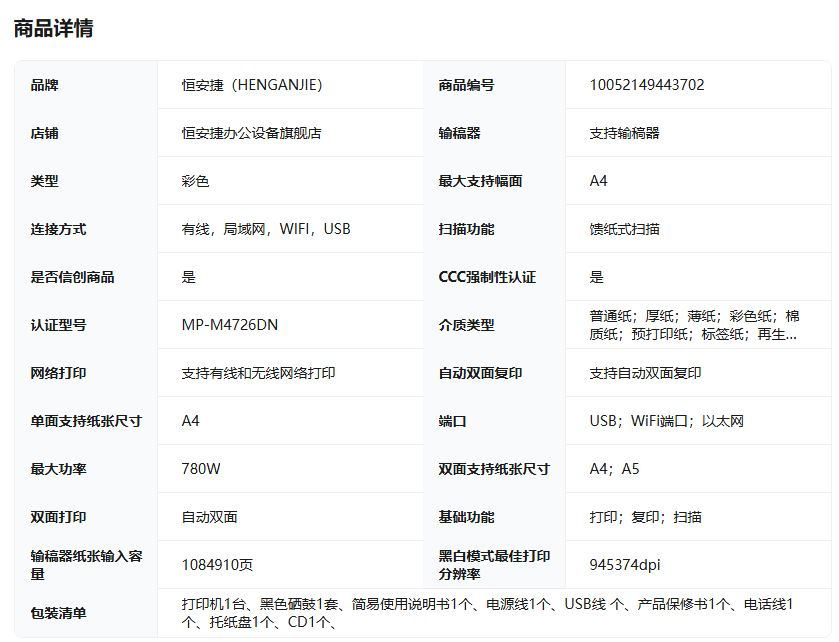
Task: Select value A4；A5
Action: [614, 469]
